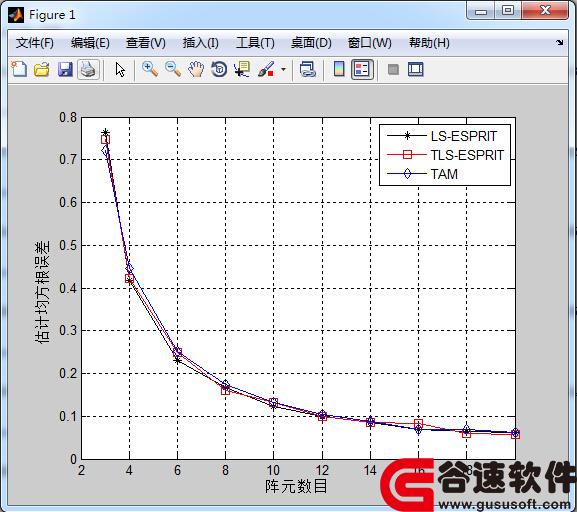
Task: Maximize the Figure 1 window
Action: (x=508, y=11)
